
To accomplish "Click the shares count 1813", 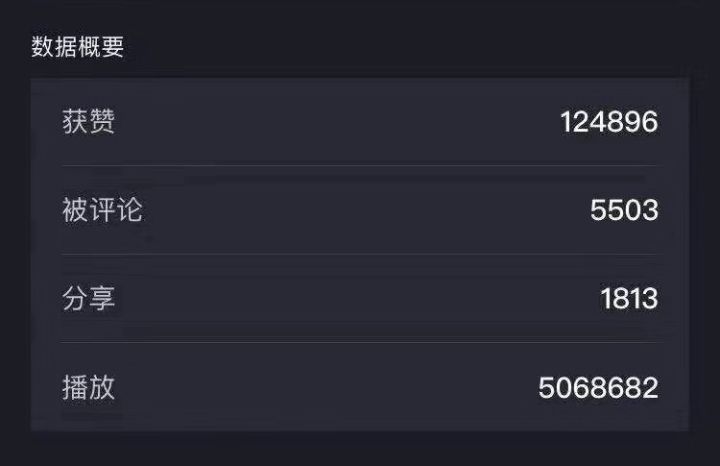I will pyautogui.click(x=629, y=298).
